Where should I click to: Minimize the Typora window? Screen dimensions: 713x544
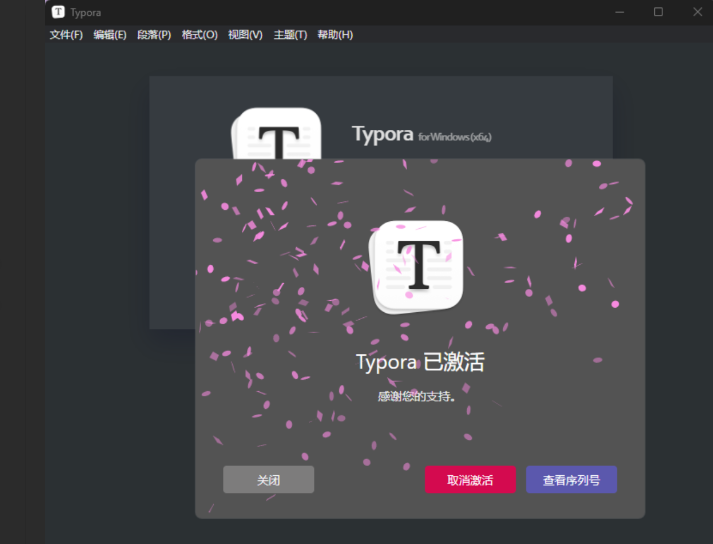pos(620,12)
